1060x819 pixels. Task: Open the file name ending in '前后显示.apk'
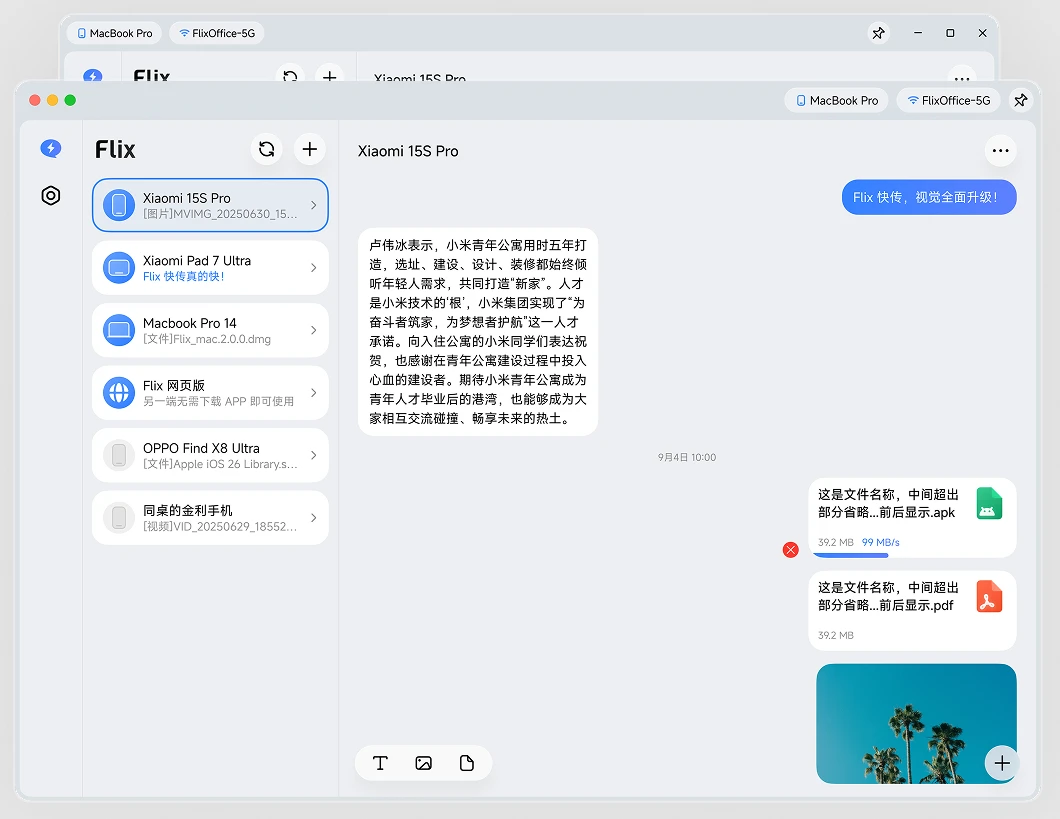coord(888,503)
